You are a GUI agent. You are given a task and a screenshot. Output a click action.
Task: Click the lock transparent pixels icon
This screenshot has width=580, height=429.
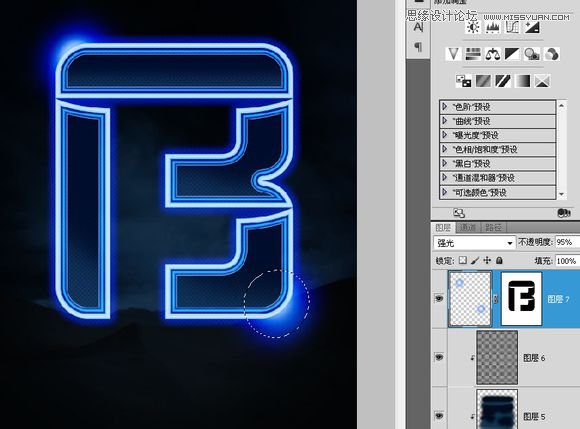(x=462, y=260)
